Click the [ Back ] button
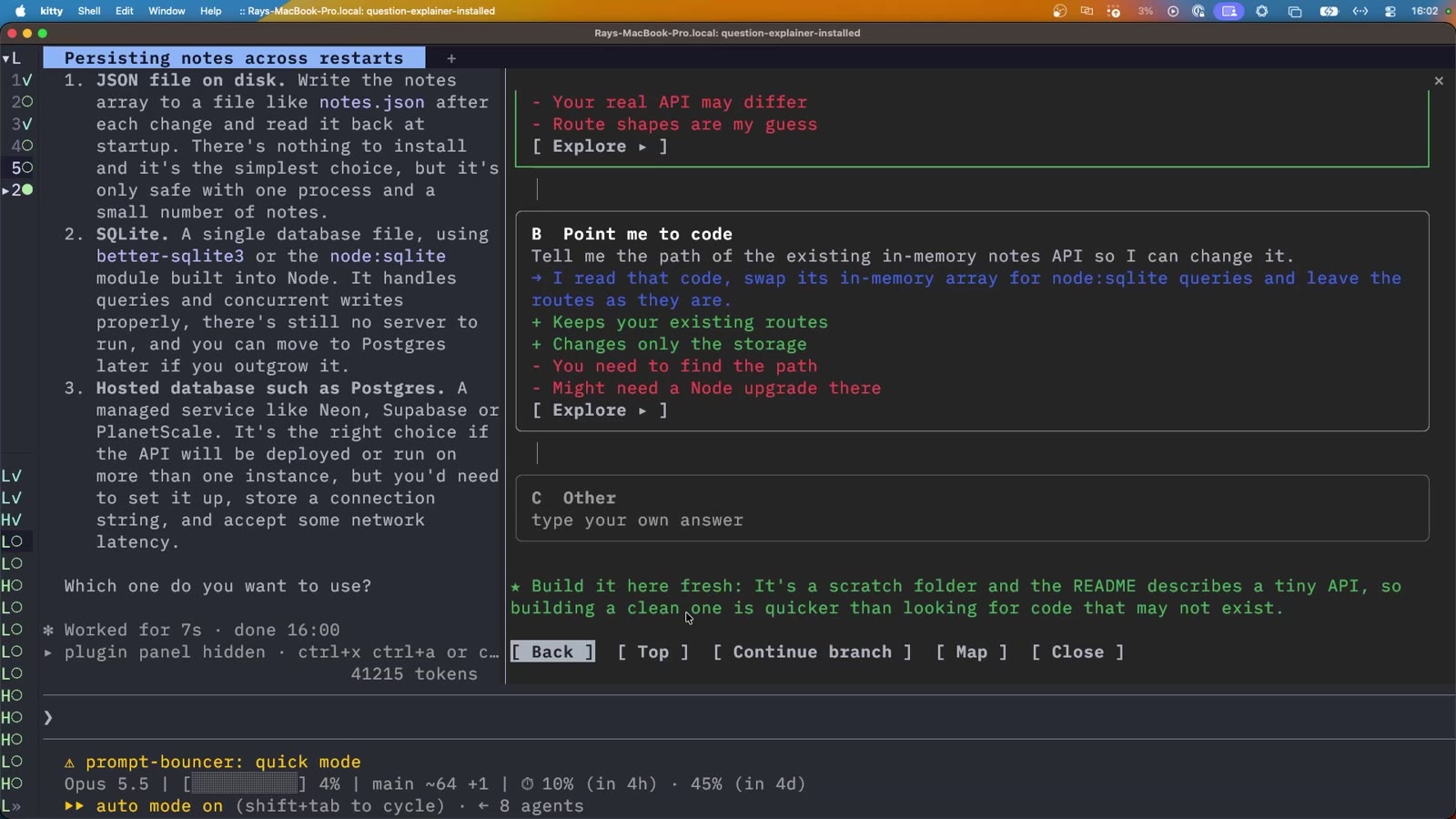The image size is (1456, 819). point(552,652)
